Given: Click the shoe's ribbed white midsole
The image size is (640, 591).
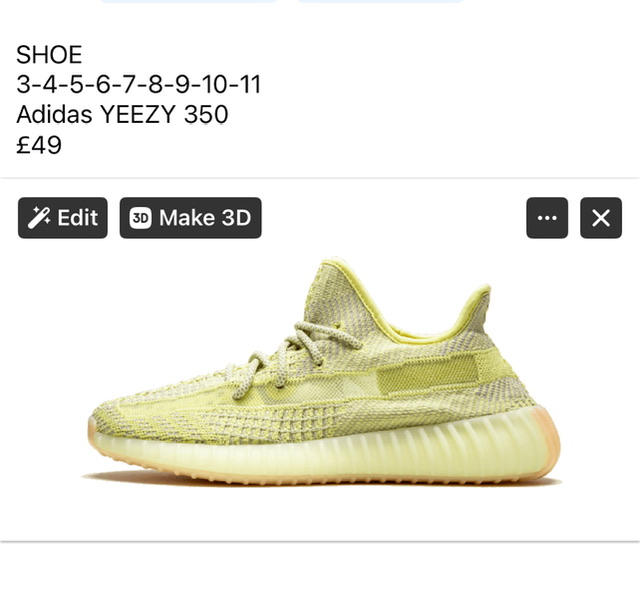Looking at the screenshot, I should pyautogui.click(x=327, y=449).
